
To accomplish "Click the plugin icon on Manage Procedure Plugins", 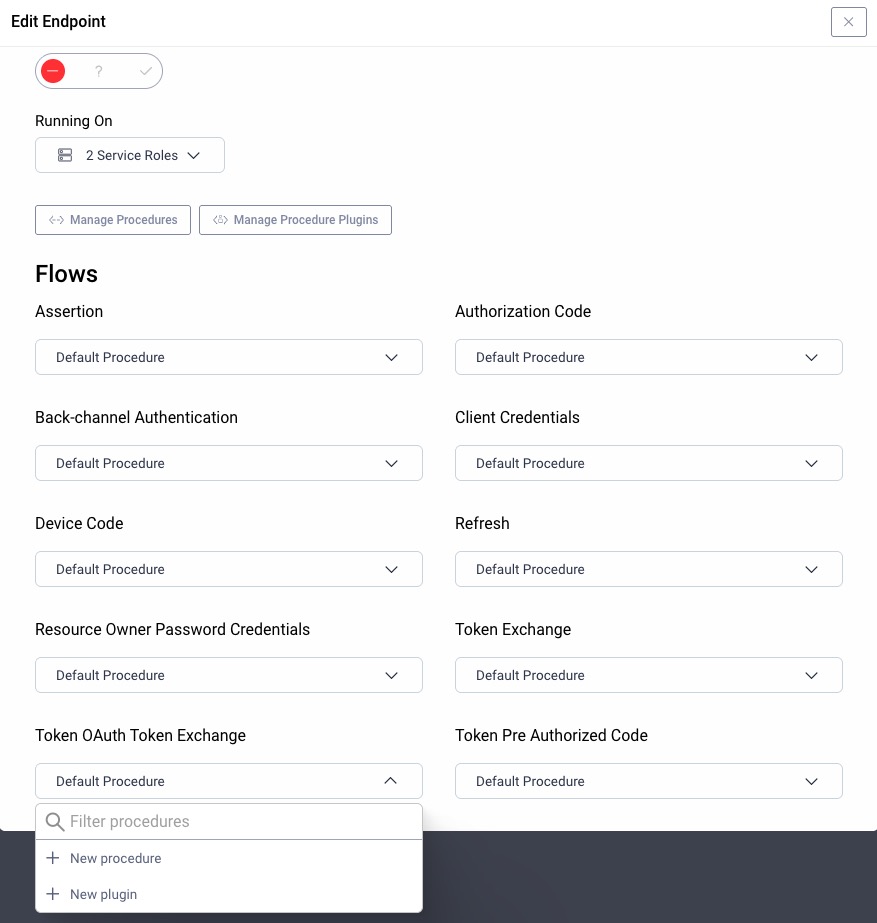I will (220, 220).
